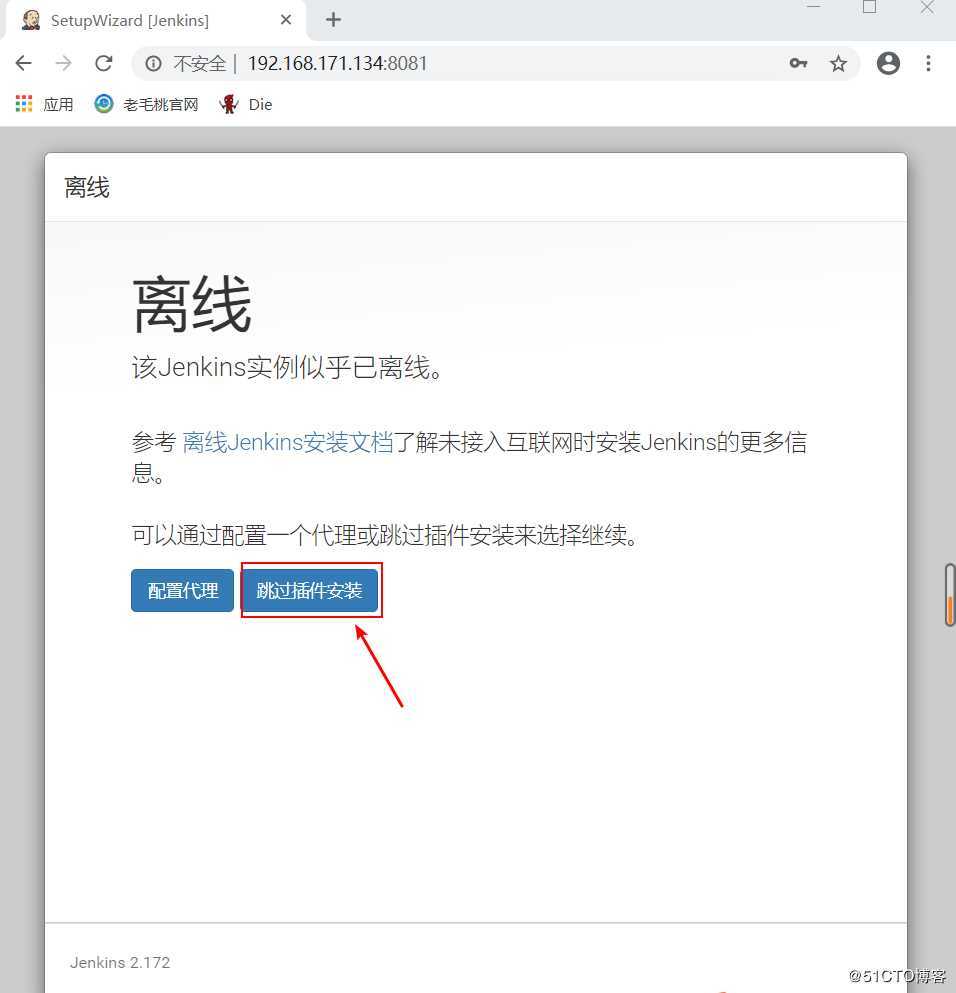956x993 pixels.
Task: Click the 配置代理 button
Action: tap(182, 590)
